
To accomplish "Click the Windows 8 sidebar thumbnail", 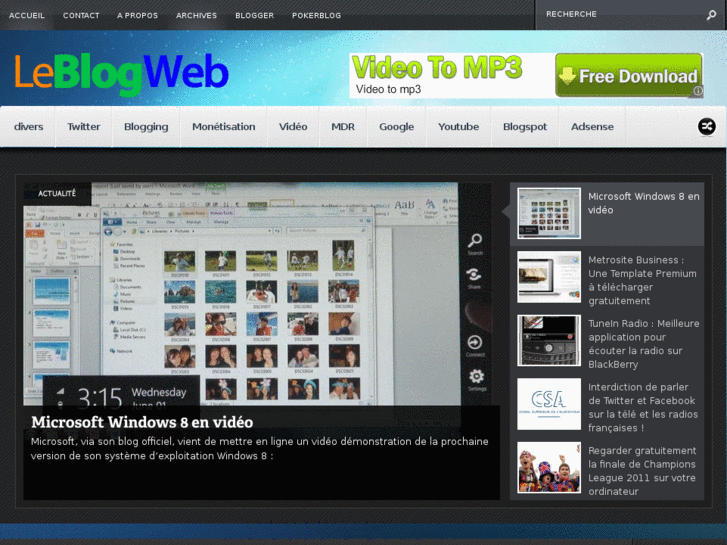I will (549, 213).
